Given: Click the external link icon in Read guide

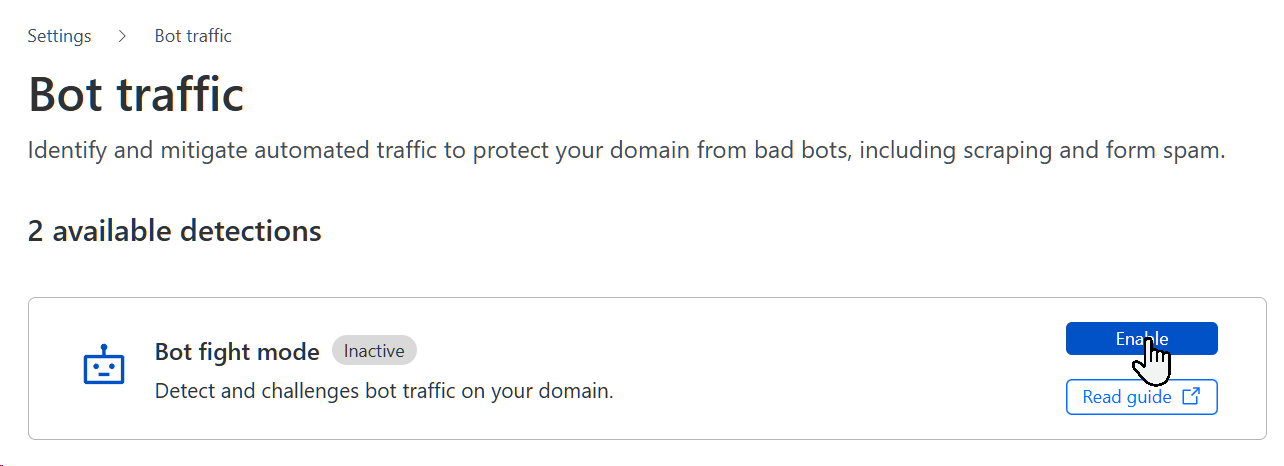Looking at the screenshot, I should pyautogui.click(x=1191, y=397).
